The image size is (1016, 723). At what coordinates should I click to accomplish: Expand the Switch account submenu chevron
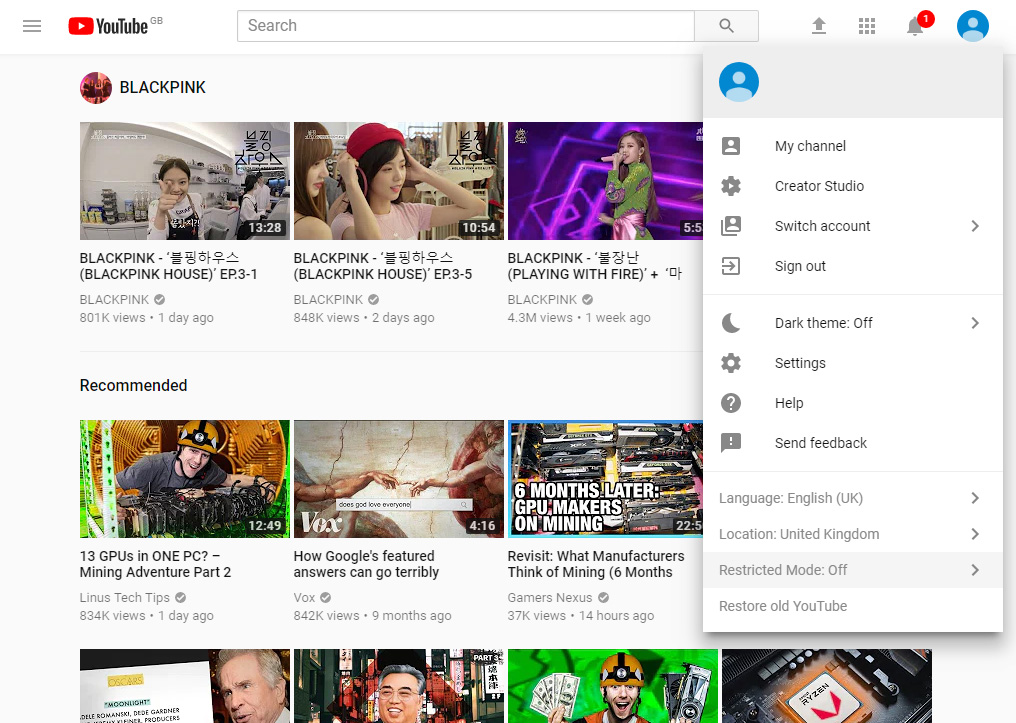[x=975, y=226]
